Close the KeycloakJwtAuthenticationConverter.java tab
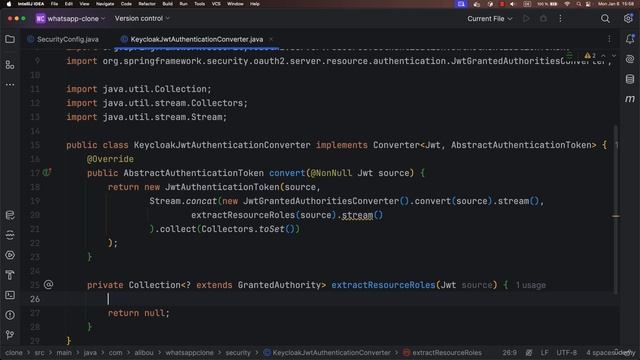Viewport: 640px width, 360px height. coord(271,39)
